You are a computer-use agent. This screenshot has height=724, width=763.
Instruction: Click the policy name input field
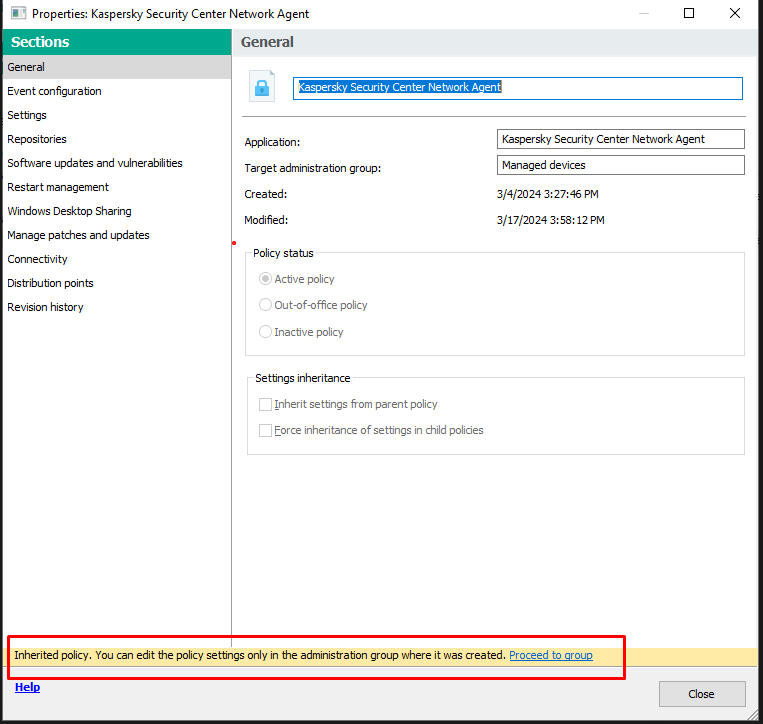518,88
